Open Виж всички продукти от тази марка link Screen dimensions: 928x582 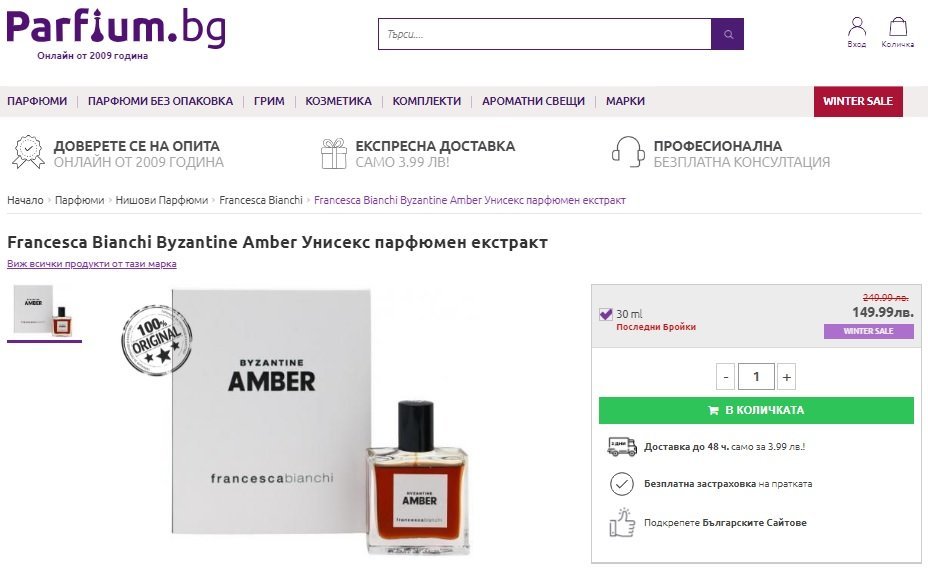click(92, 264)
